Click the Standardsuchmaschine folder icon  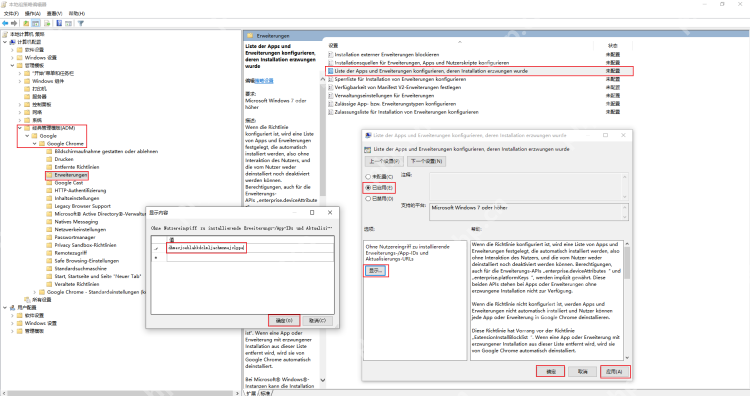click(x=49, y=269)
